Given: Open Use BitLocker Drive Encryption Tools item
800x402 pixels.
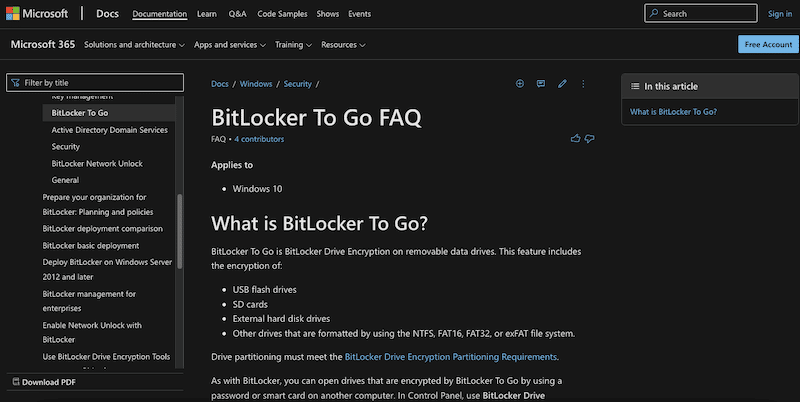Looking at the screenshot, I should pos(106,357).
